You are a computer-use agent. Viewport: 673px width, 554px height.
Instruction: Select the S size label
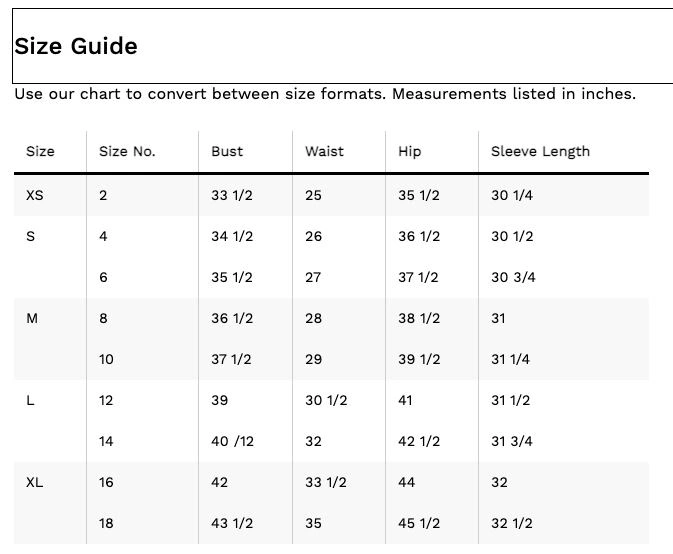click(x=30, y=237)
